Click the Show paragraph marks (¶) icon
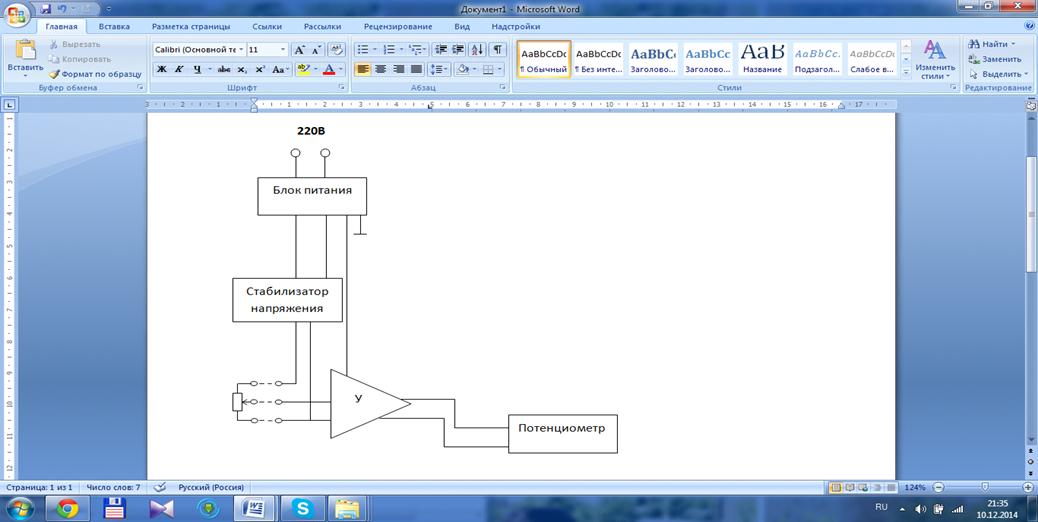Image resolution: width=1038 pixels, height=522 pixels. coord(498,49)
